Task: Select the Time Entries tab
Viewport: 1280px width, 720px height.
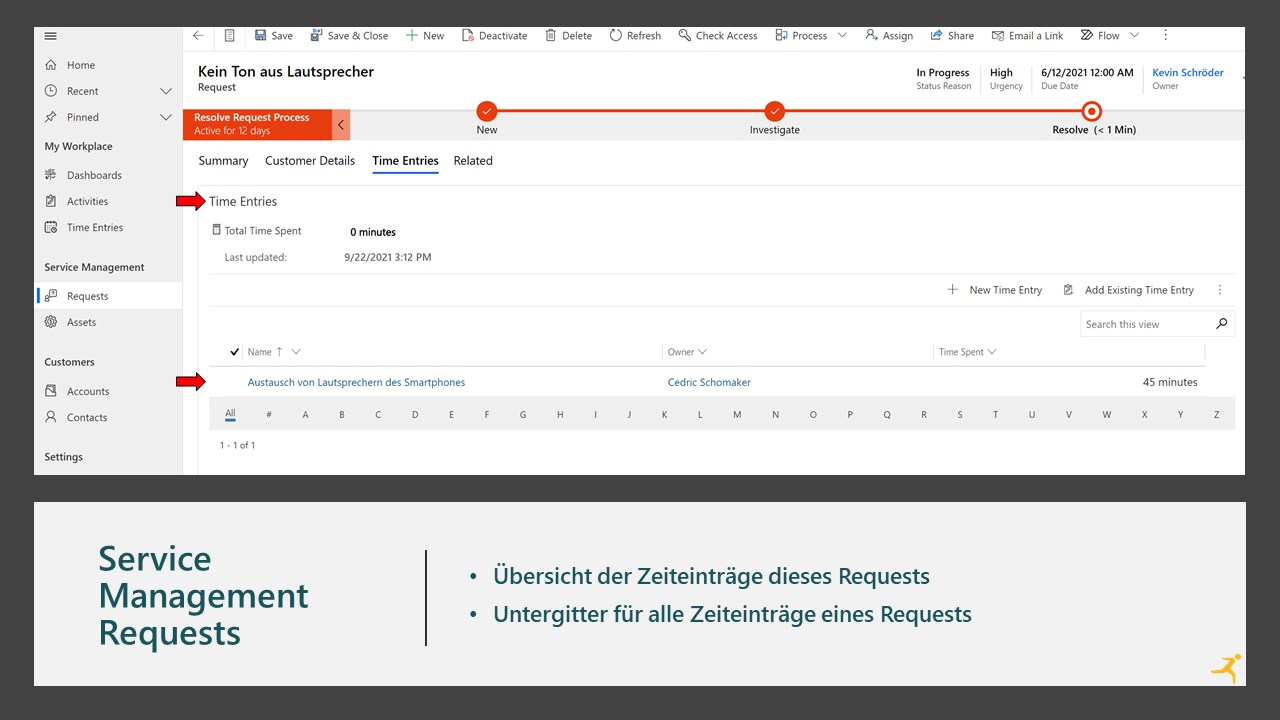Action: pyautogui.click(x=405, y=160)
